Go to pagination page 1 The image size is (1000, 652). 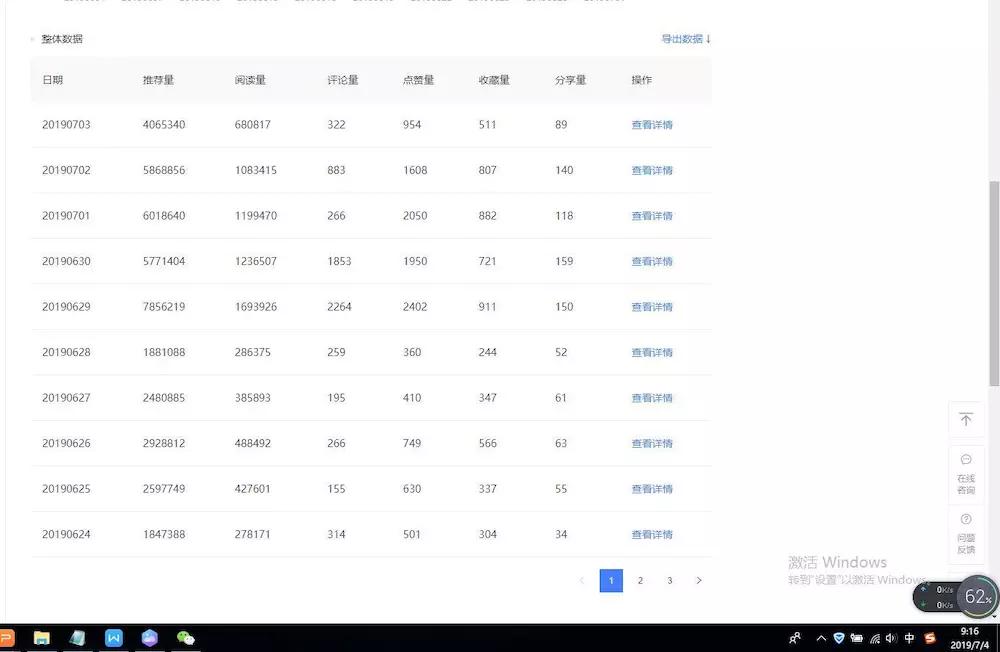pos(611,581)
